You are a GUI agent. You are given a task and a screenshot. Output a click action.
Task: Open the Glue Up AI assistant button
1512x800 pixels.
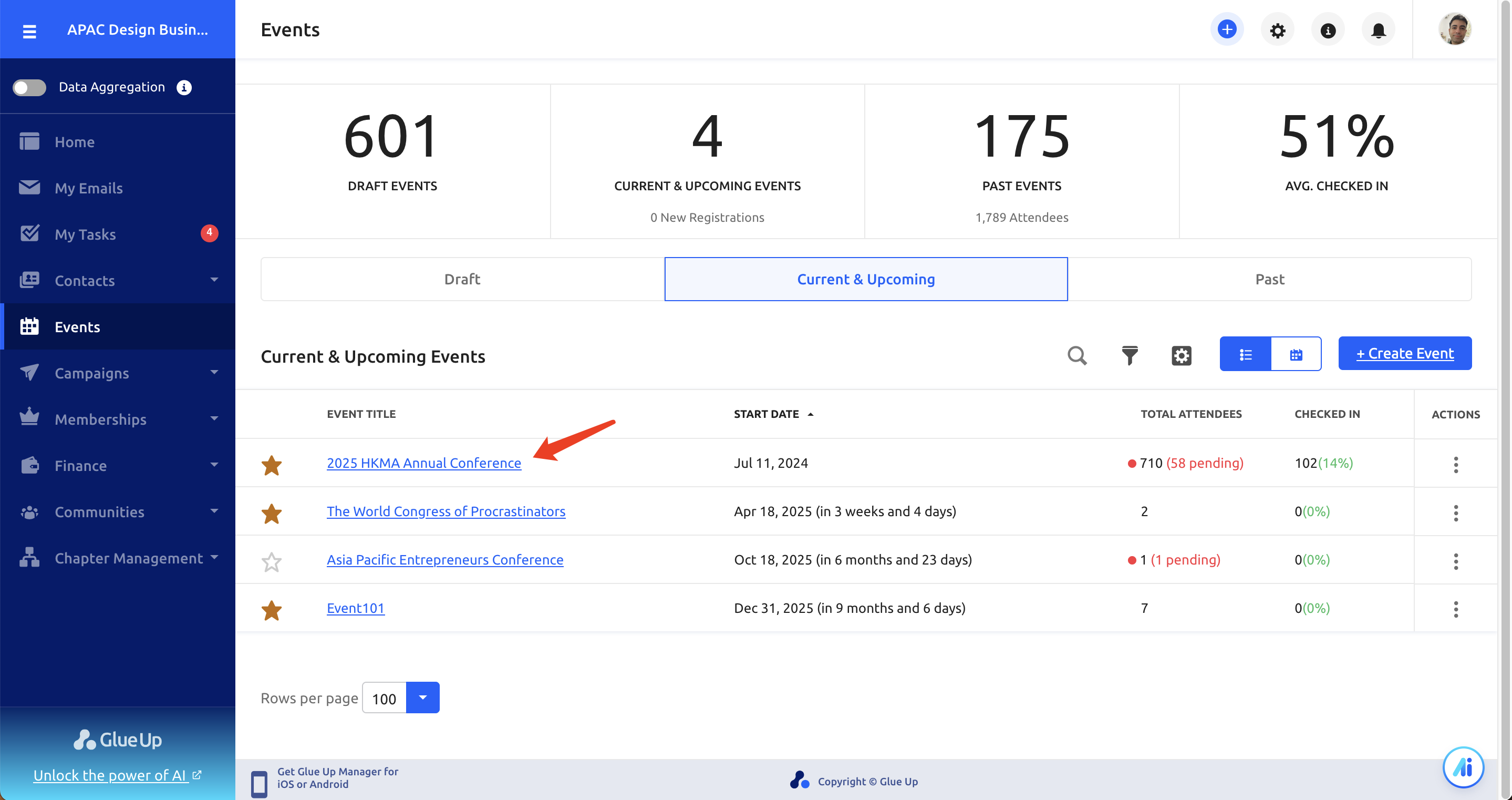click(x=1463, y=767)
